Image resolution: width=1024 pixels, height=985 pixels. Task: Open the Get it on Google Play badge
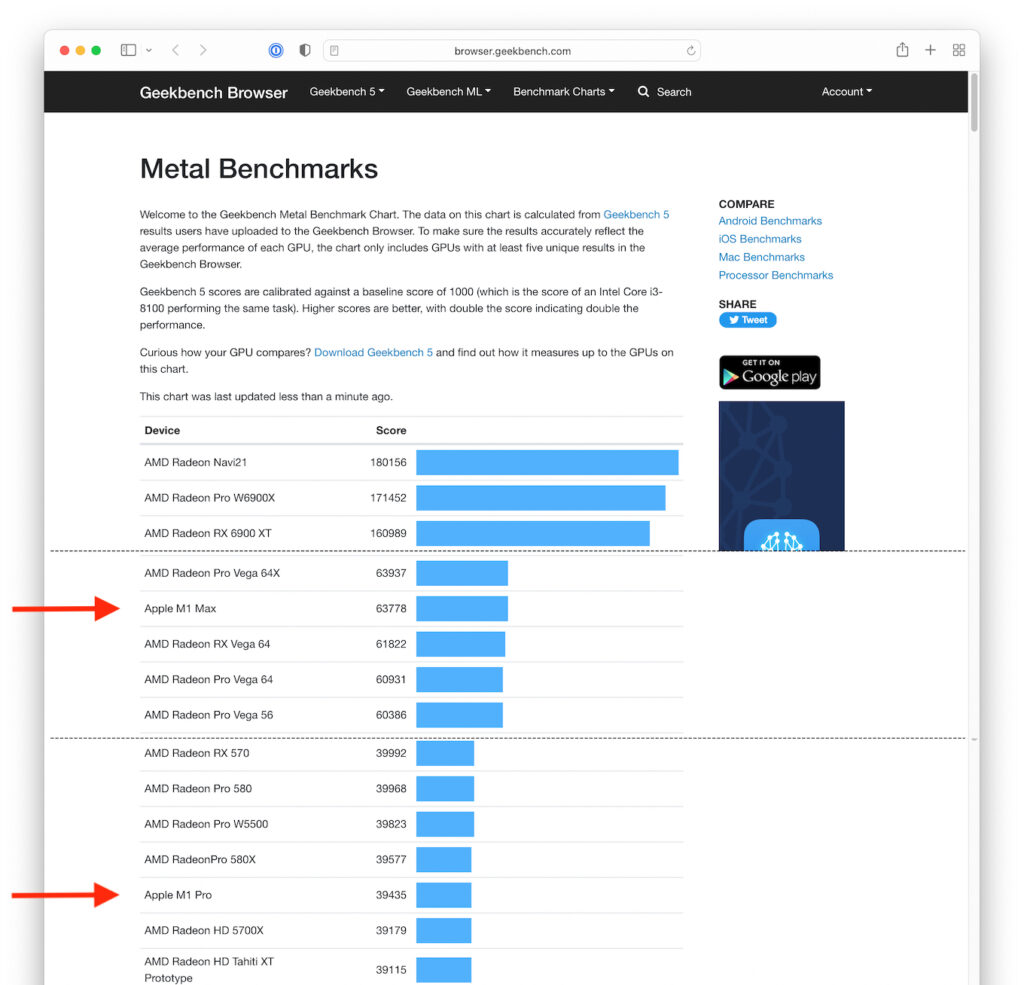769,373
